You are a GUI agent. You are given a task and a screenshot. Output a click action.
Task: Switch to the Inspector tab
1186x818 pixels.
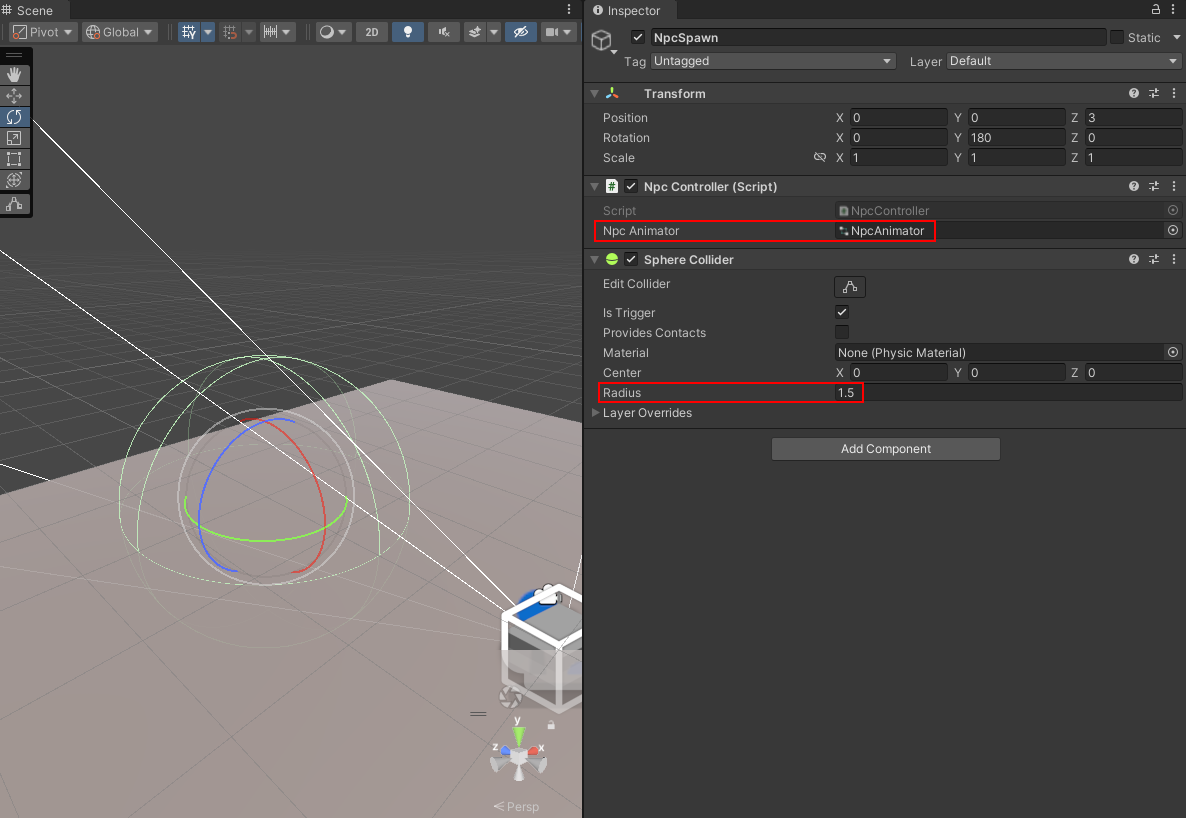(633, 11)
